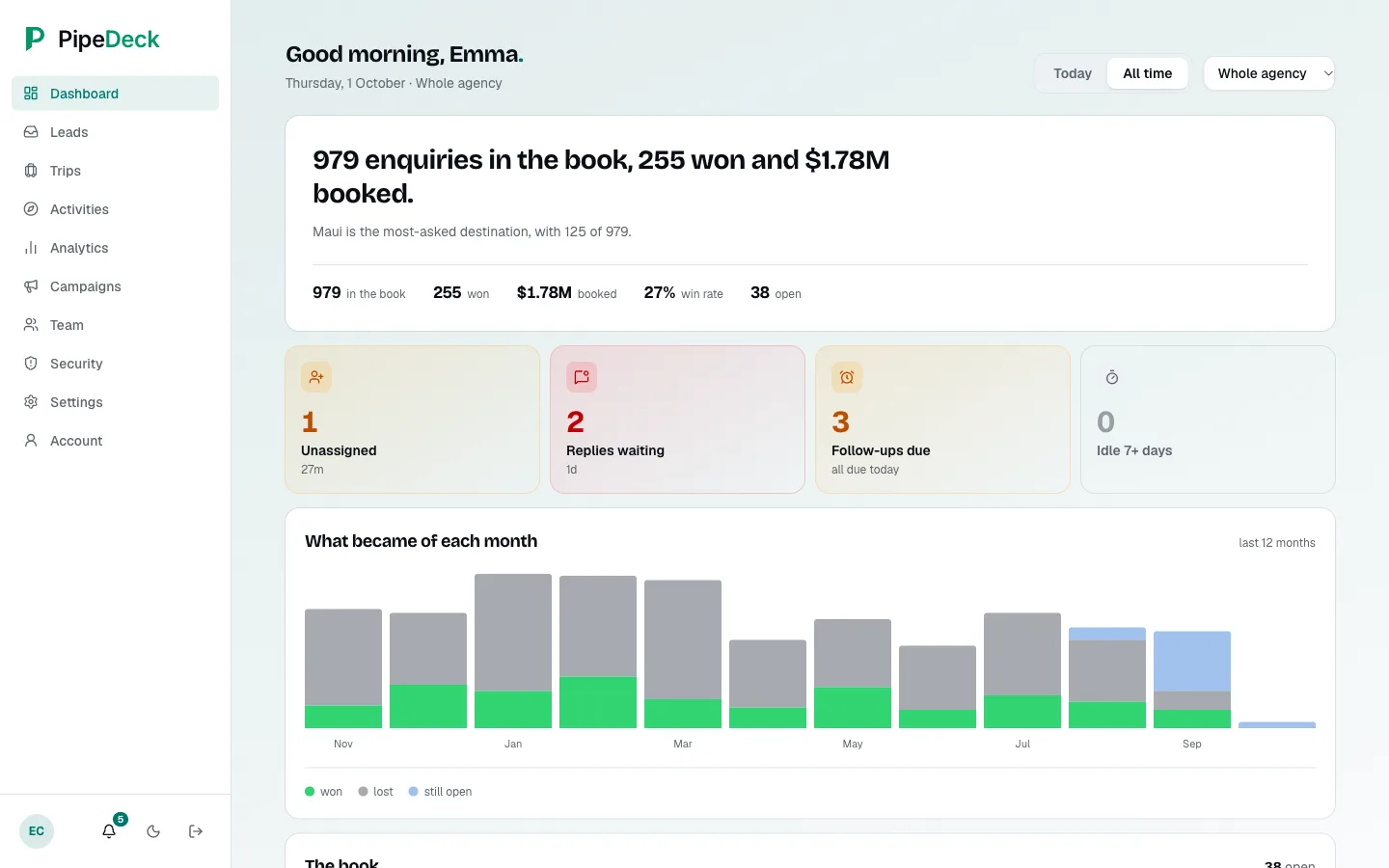Select the All time range
This screenshot has height=868, width=1389.
pos(1148,73)
